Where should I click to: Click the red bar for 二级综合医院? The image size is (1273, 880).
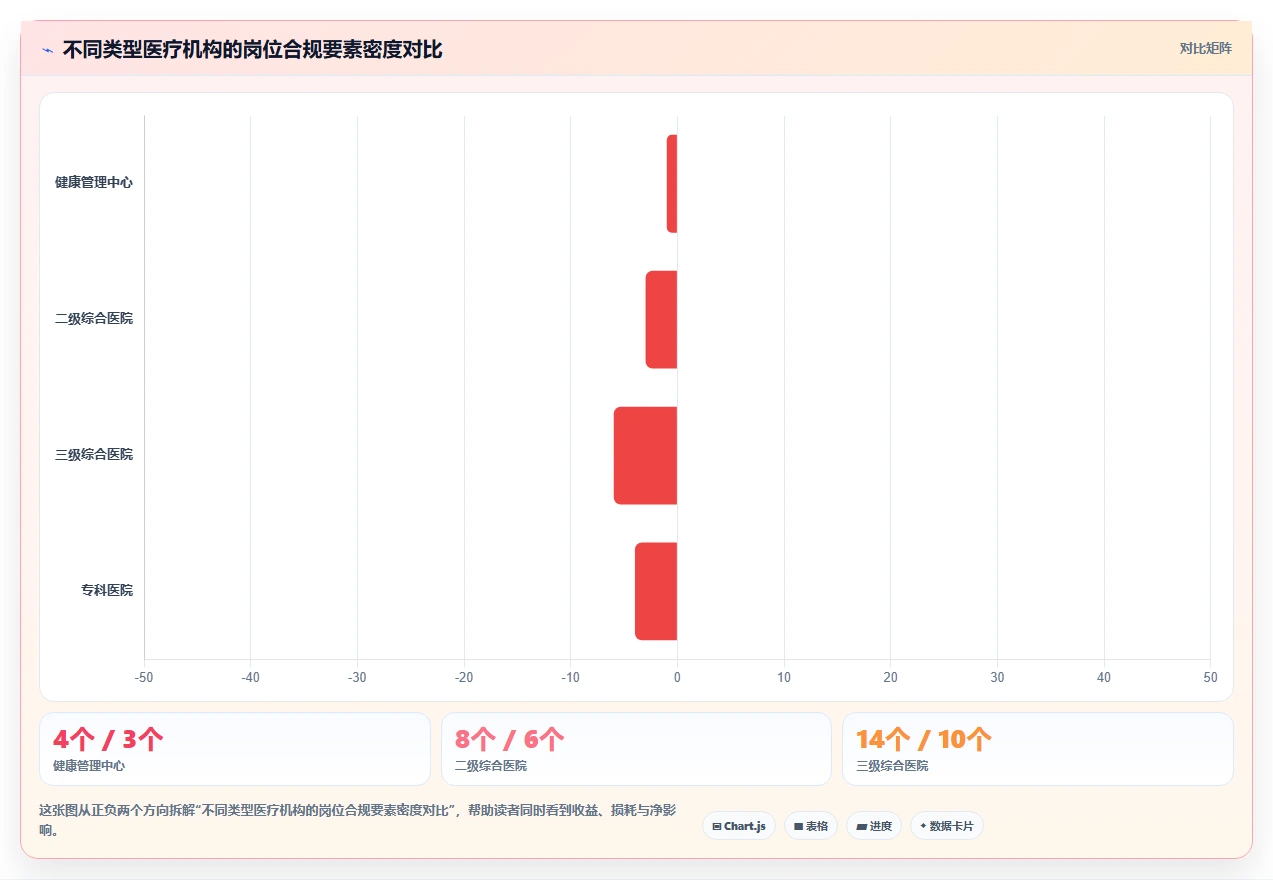[661, 319]
